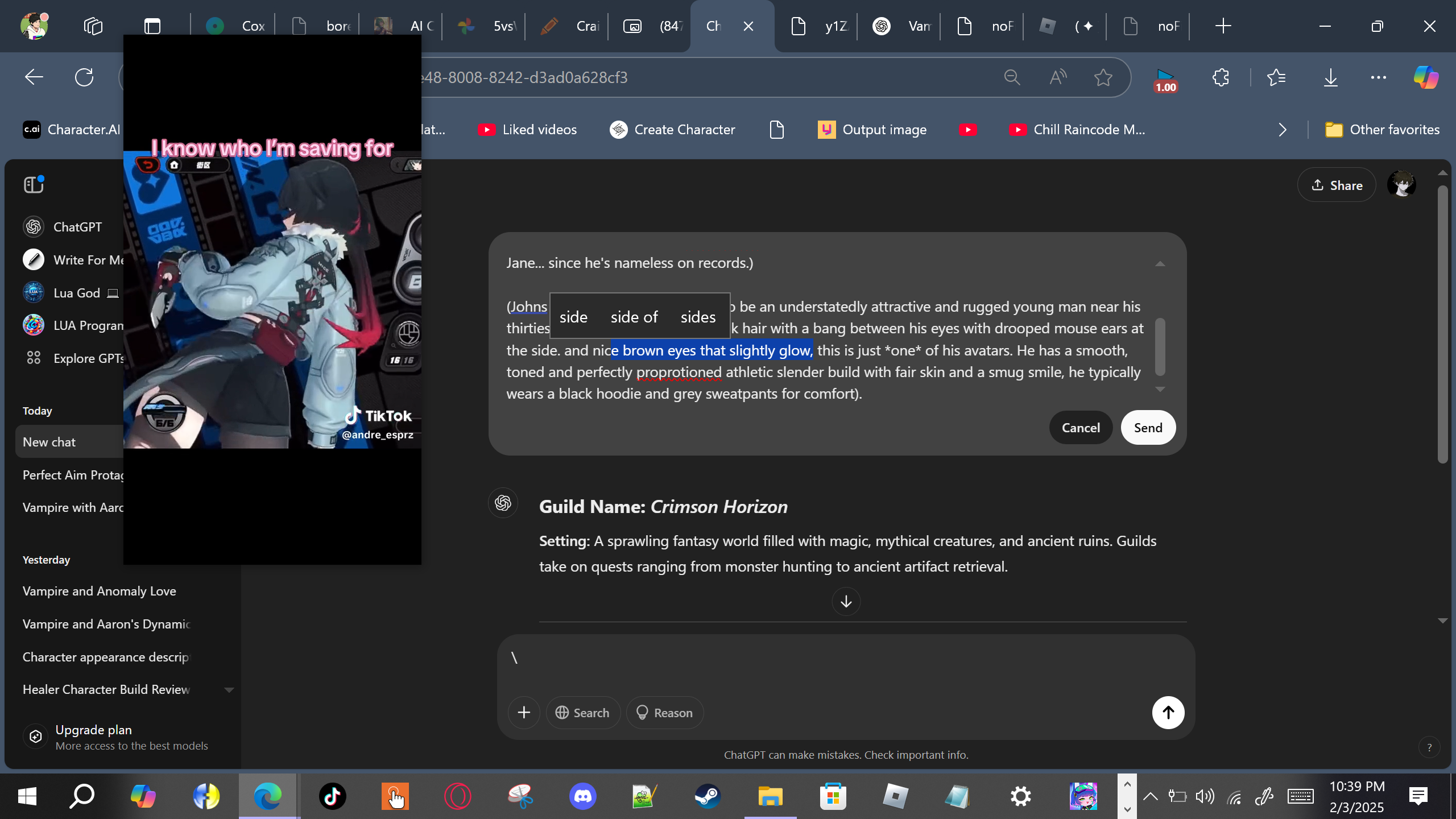The width and height of the screenshot is (1456, 819).
Task: Open Steam from taskbar
Action: click(708, 796)
